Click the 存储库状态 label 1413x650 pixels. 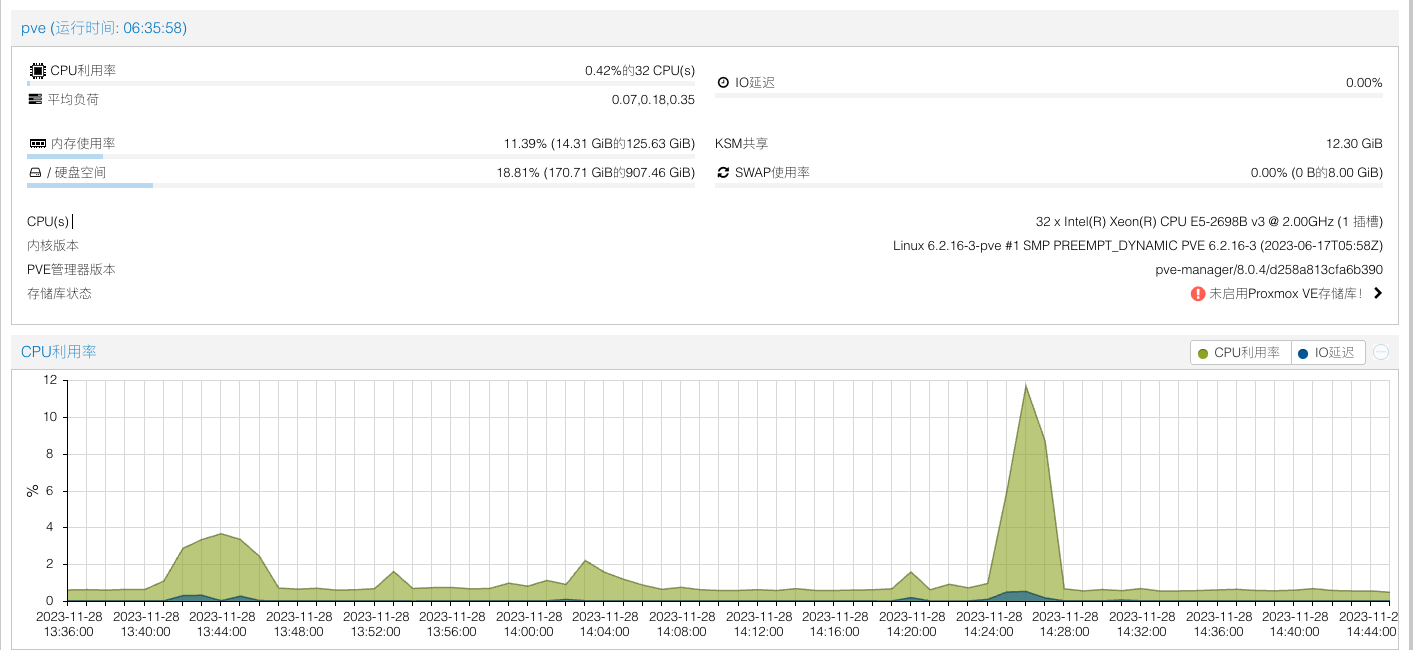point(59,294)
